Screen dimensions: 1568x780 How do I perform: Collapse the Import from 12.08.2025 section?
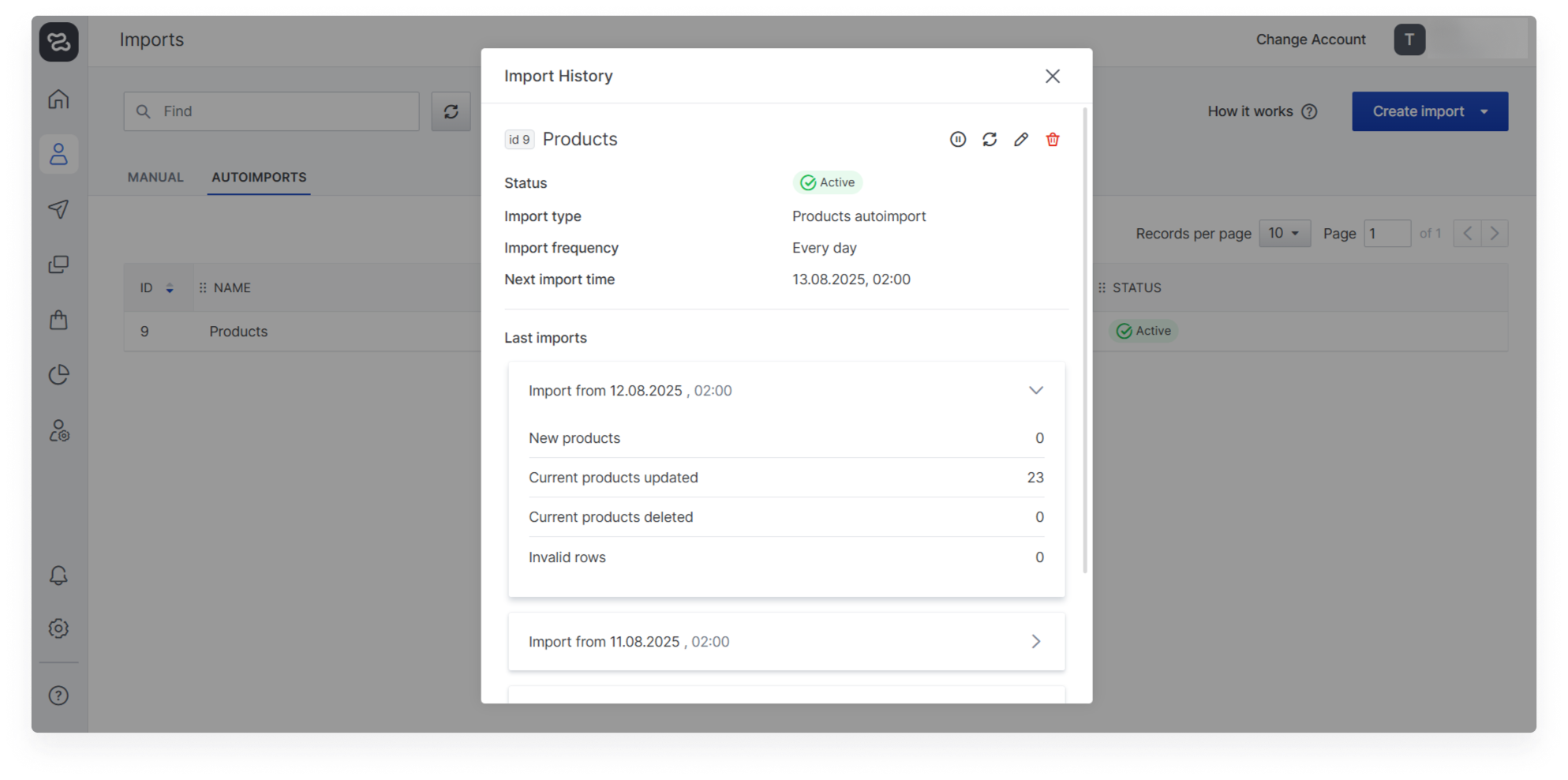(1035, 391)
